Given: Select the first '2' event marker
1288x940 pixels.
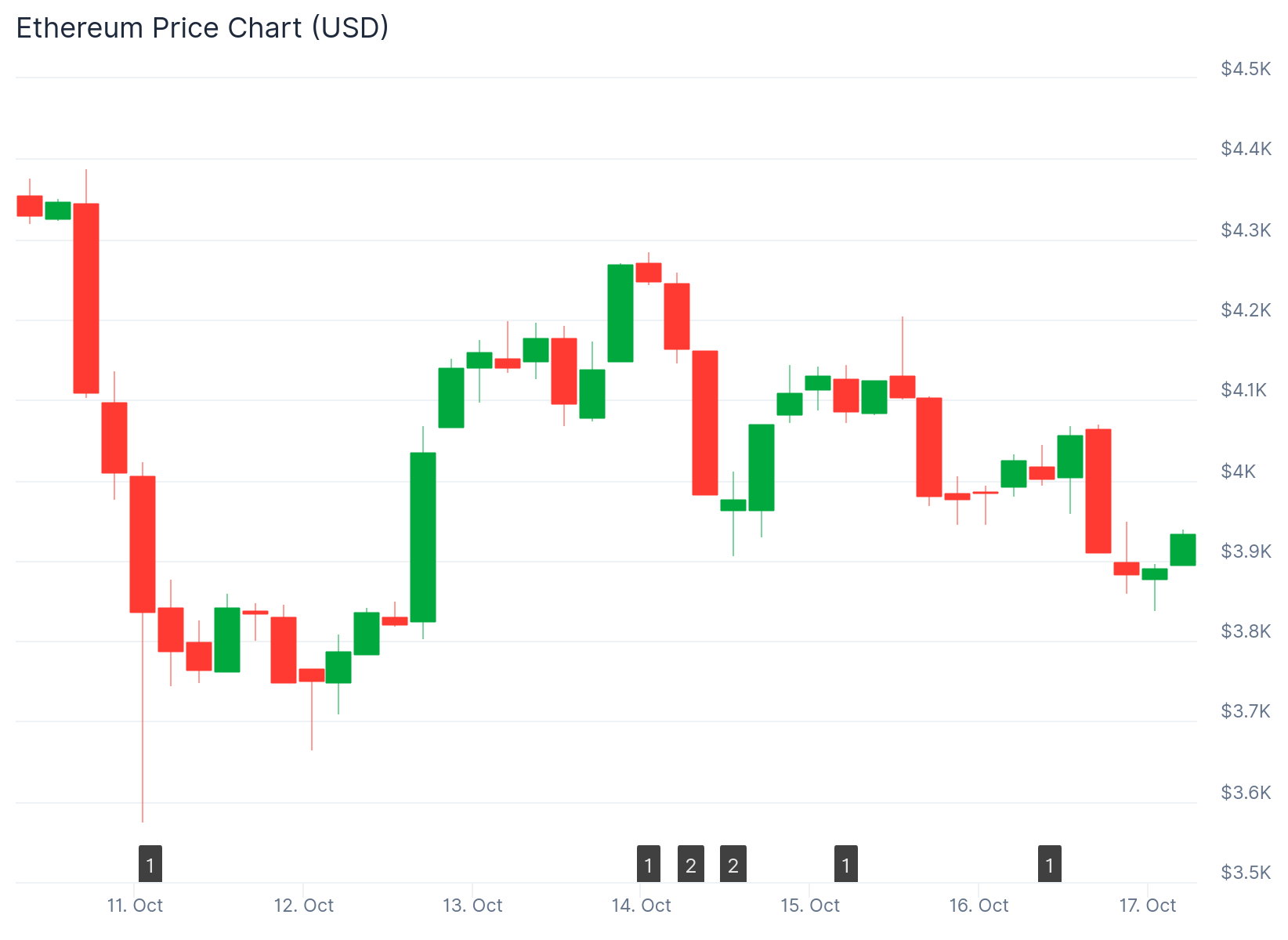Looking at the screenshot, I should point(690,864).
